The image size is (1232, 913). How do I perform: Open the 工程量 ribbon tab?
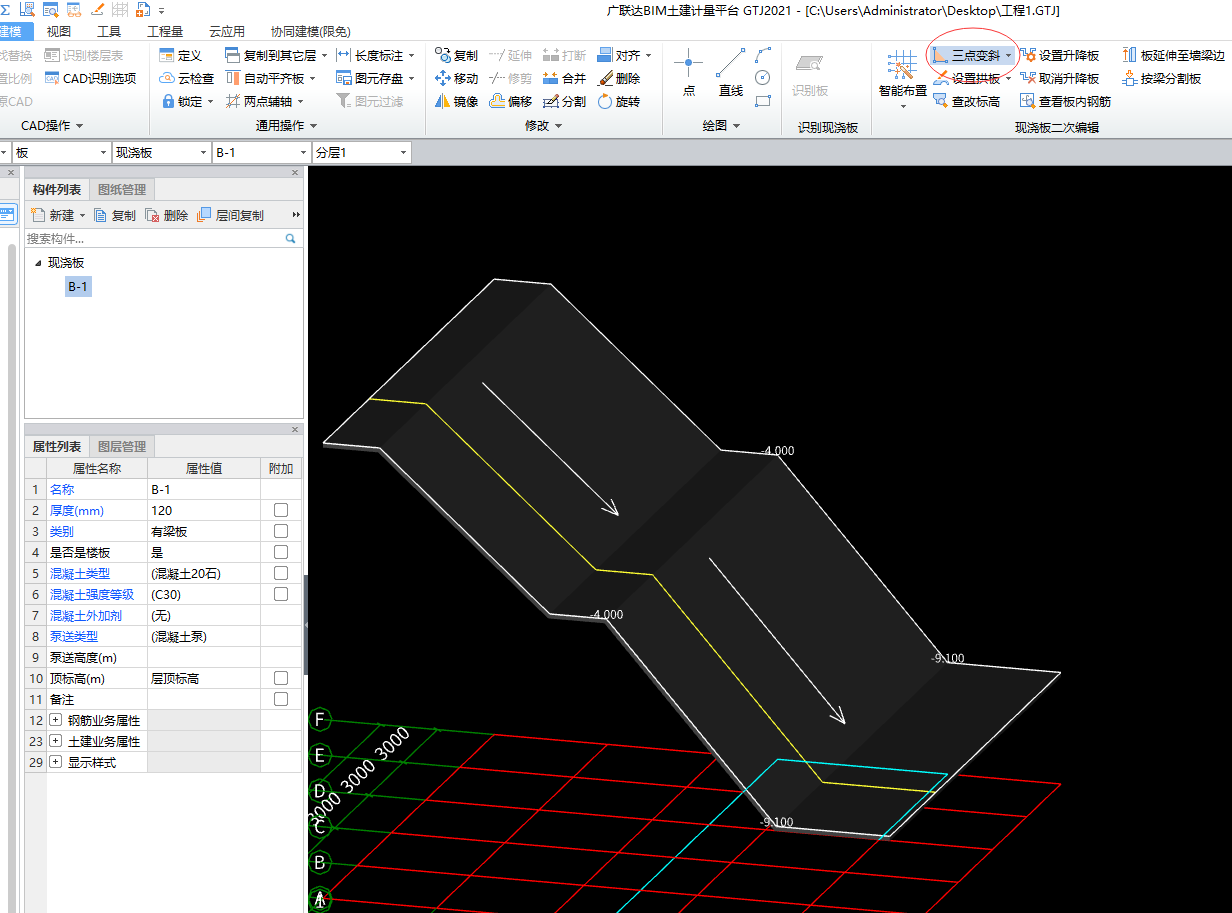tap(165, 31)
